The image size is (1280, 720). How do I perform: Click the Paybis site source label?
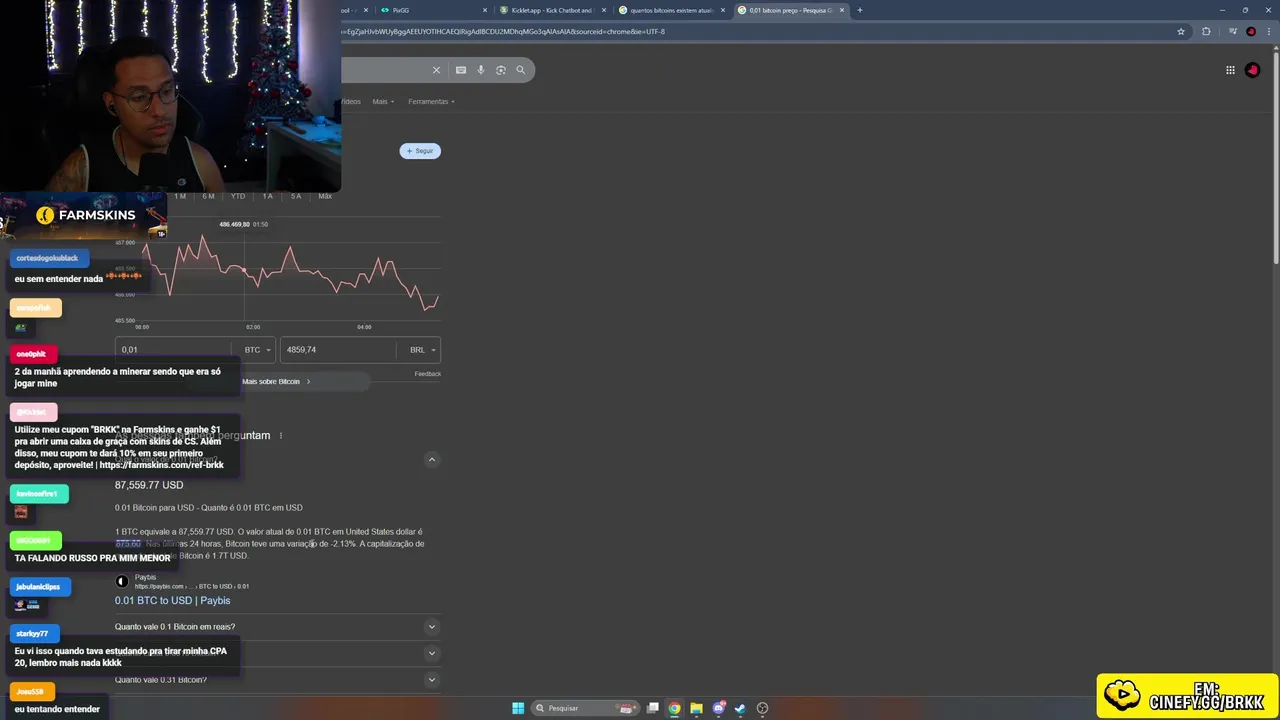[x=146, y=577]
